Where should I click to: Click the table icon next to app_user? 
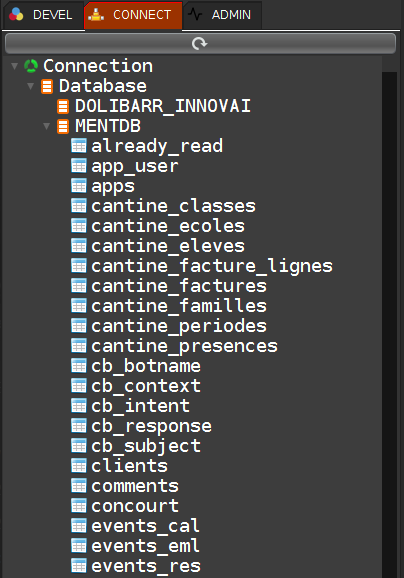[79, 166]
